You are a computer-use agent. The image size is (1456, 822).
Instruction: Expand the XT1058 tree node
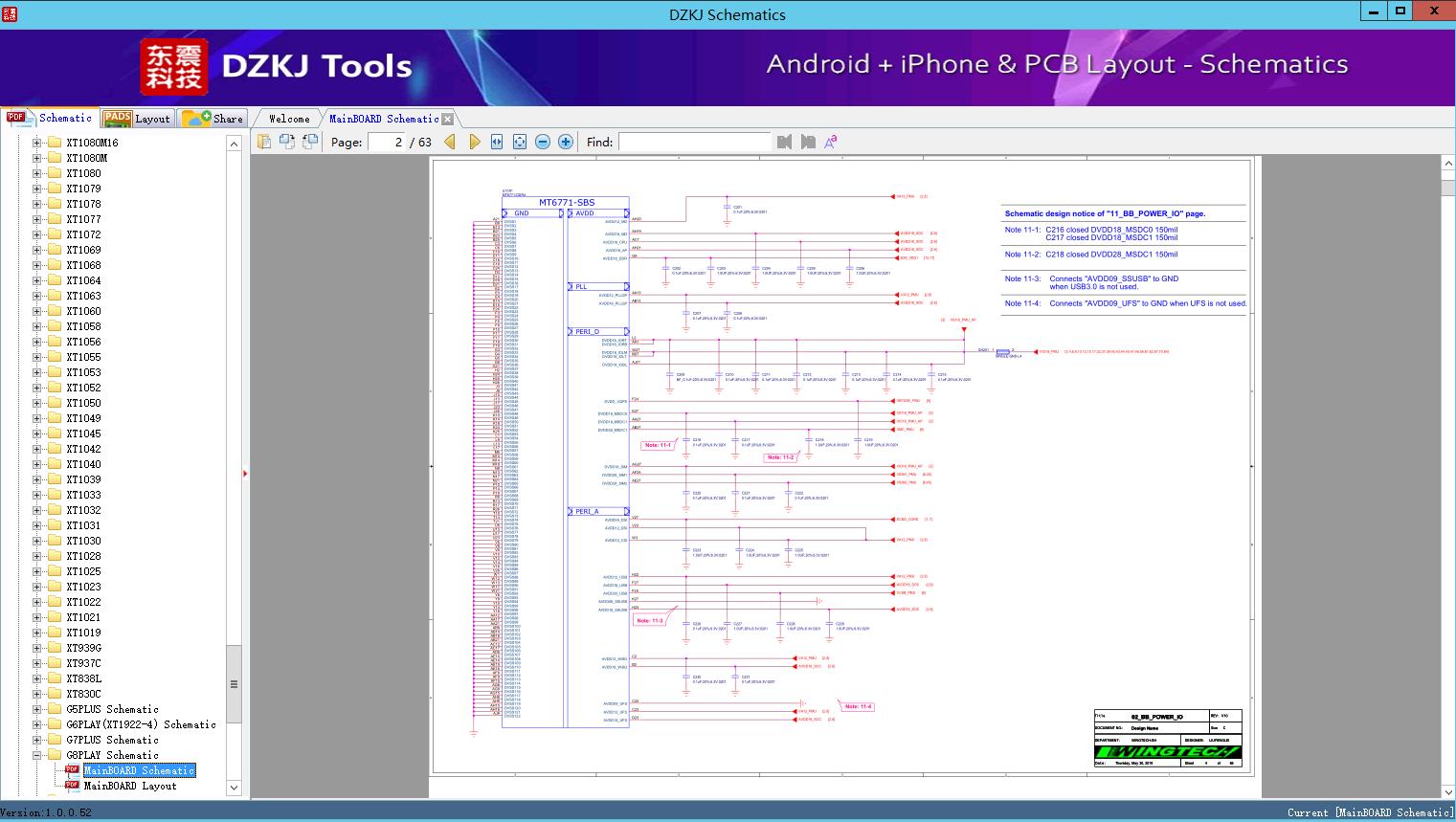pyautogui.click(x=36, y=326)
